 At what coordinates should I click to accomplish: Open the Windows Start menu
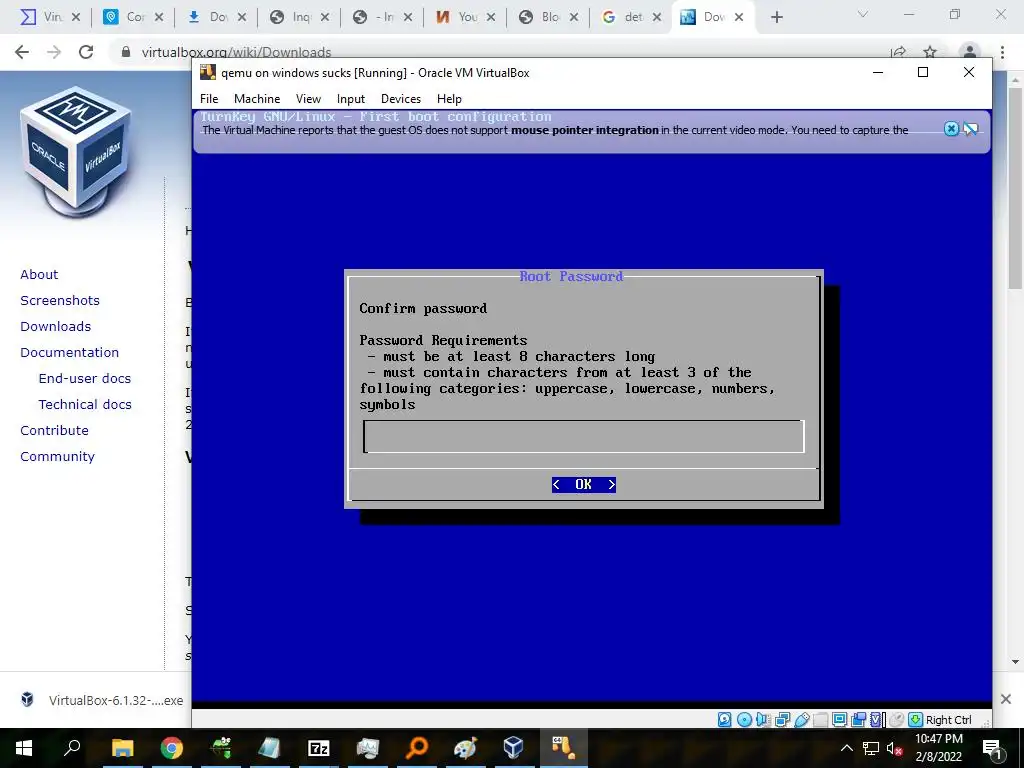point(24,748)
